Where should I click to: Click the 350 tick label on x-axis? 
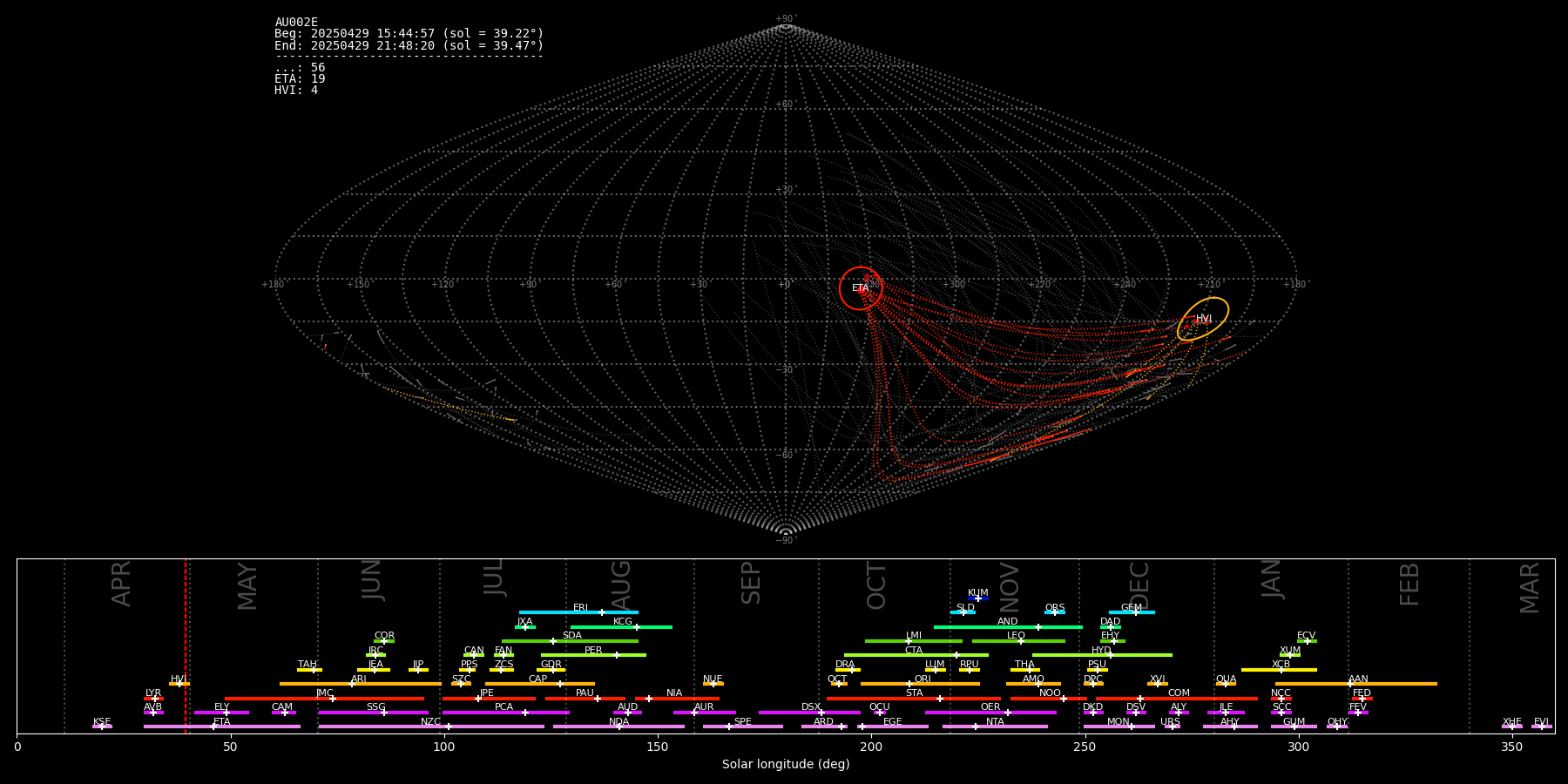[x=1512, y=747]
